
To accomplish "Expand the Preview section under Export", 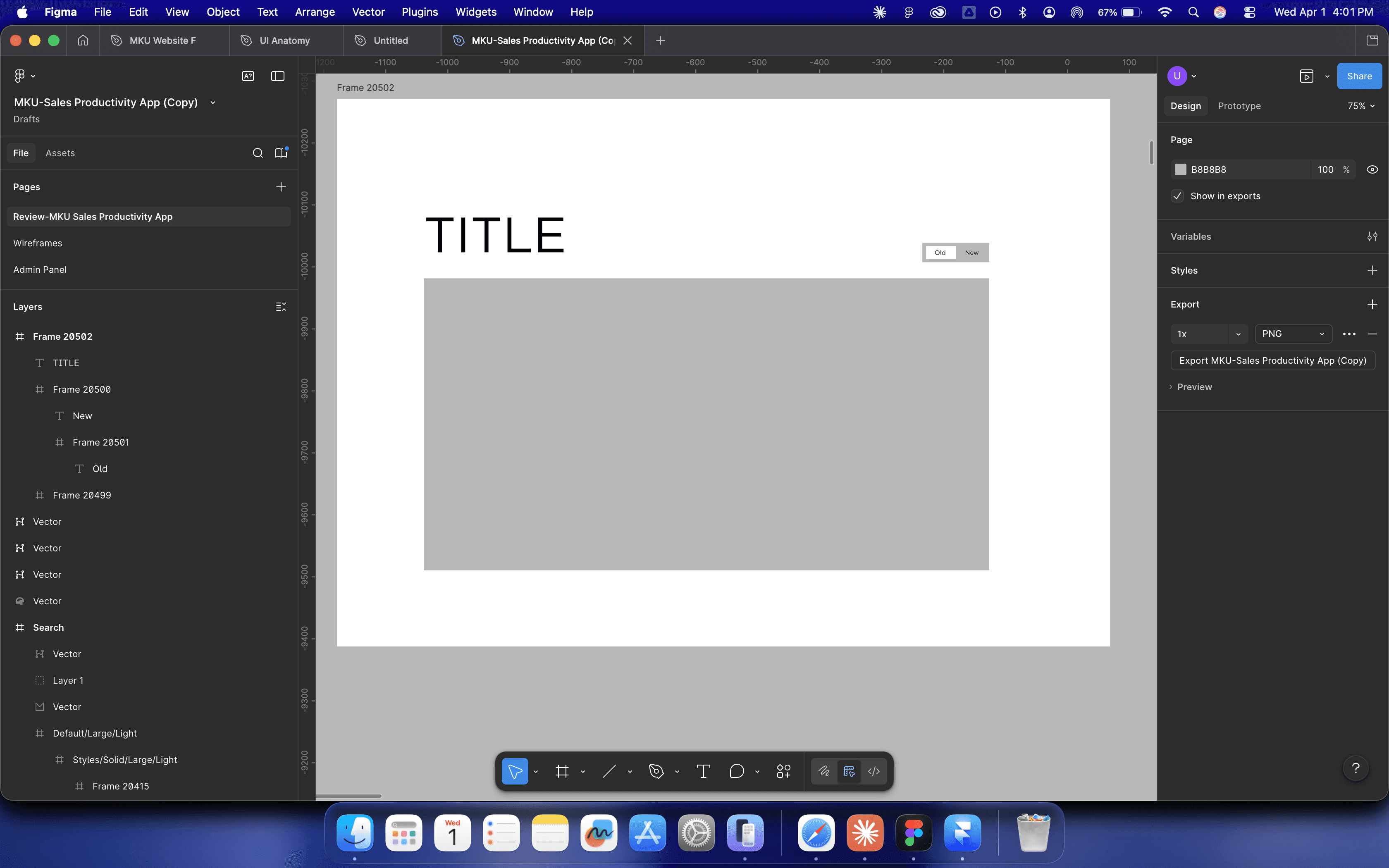I will (x=1195, y=386).
